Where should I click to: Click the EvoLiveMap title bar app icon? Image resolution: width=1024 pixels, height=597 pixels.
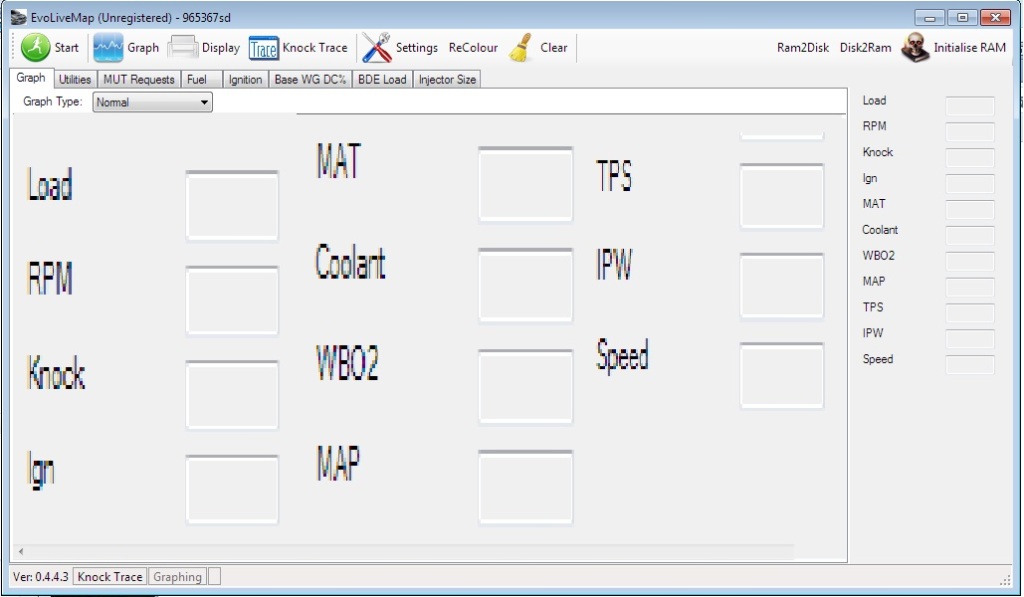tap(18, 17)
